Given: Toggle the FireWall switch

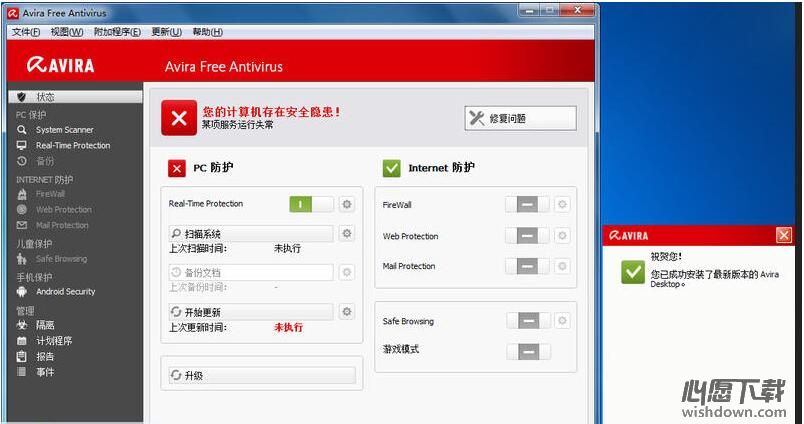Looking at the screenshot, I should [527, 205].
